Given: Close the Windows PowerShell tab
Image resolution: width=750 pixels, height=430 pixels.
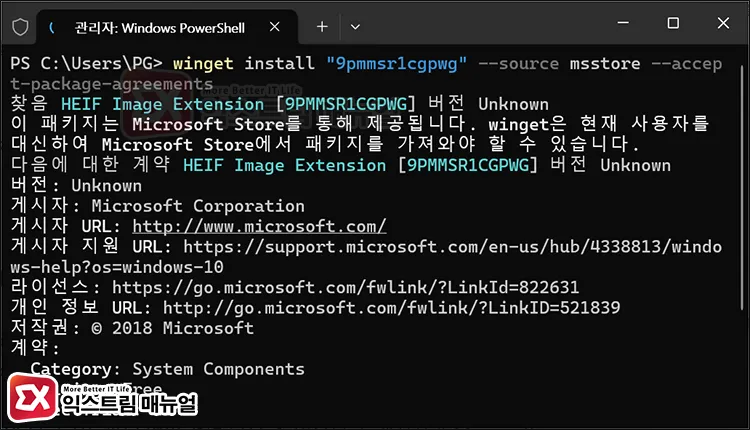Looking at the screenshot, I should tap(275, 27).
